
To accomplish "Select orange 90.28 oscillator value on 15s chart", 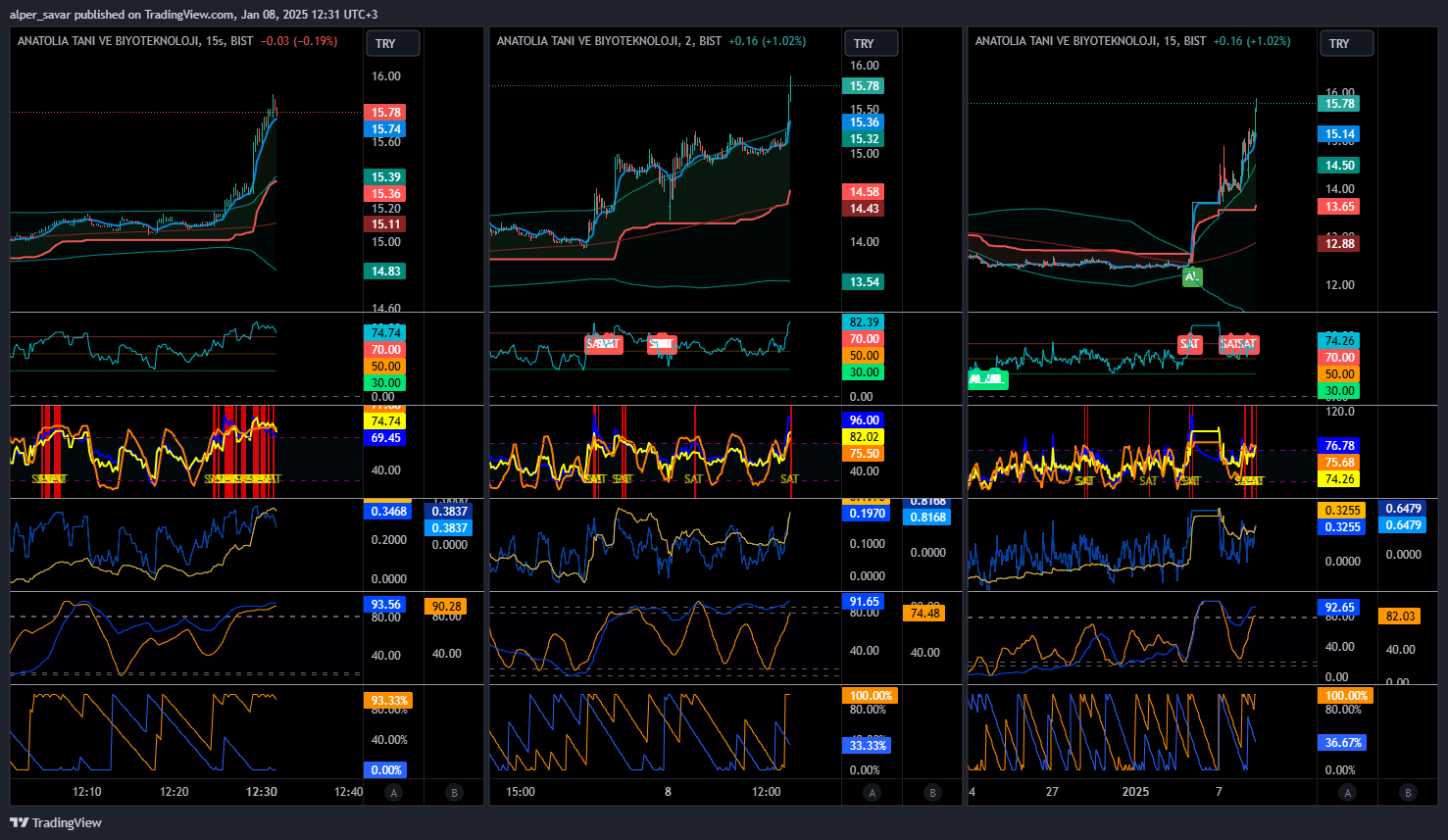I will tap(447, 607).
